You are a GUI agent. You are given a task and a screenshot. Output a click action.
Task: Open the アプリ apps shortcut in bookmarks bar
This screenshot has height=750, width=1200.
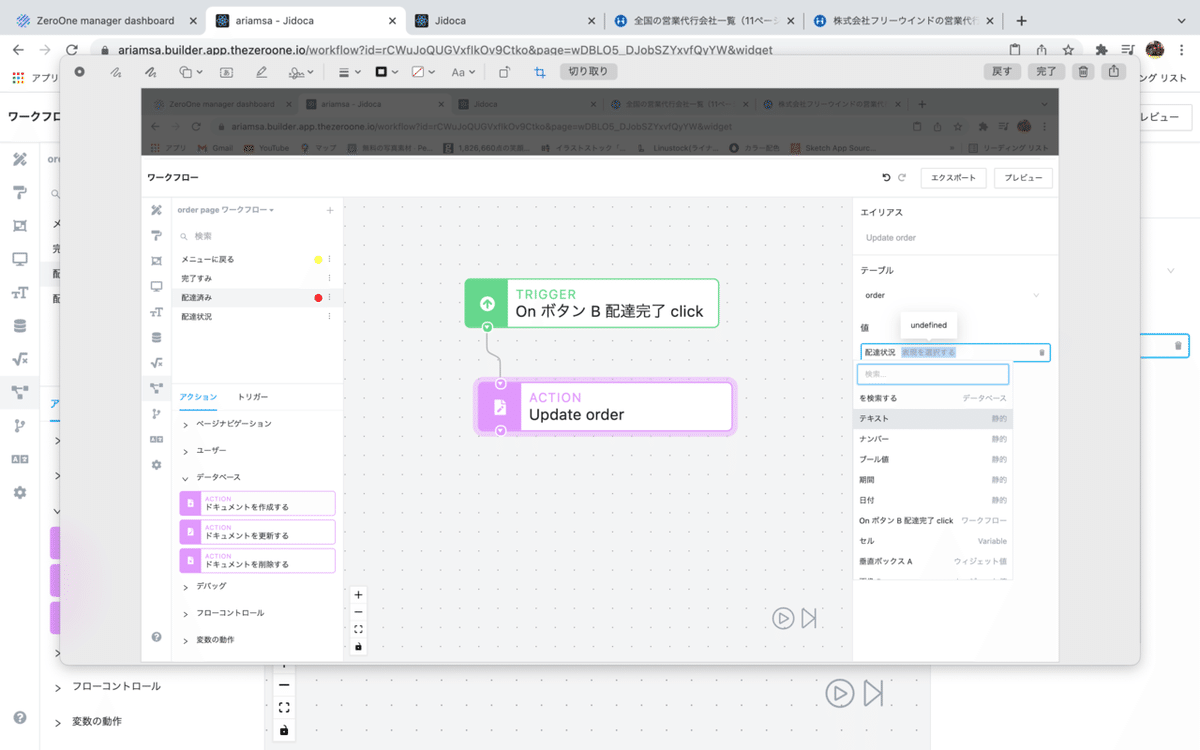coord(35,77)
